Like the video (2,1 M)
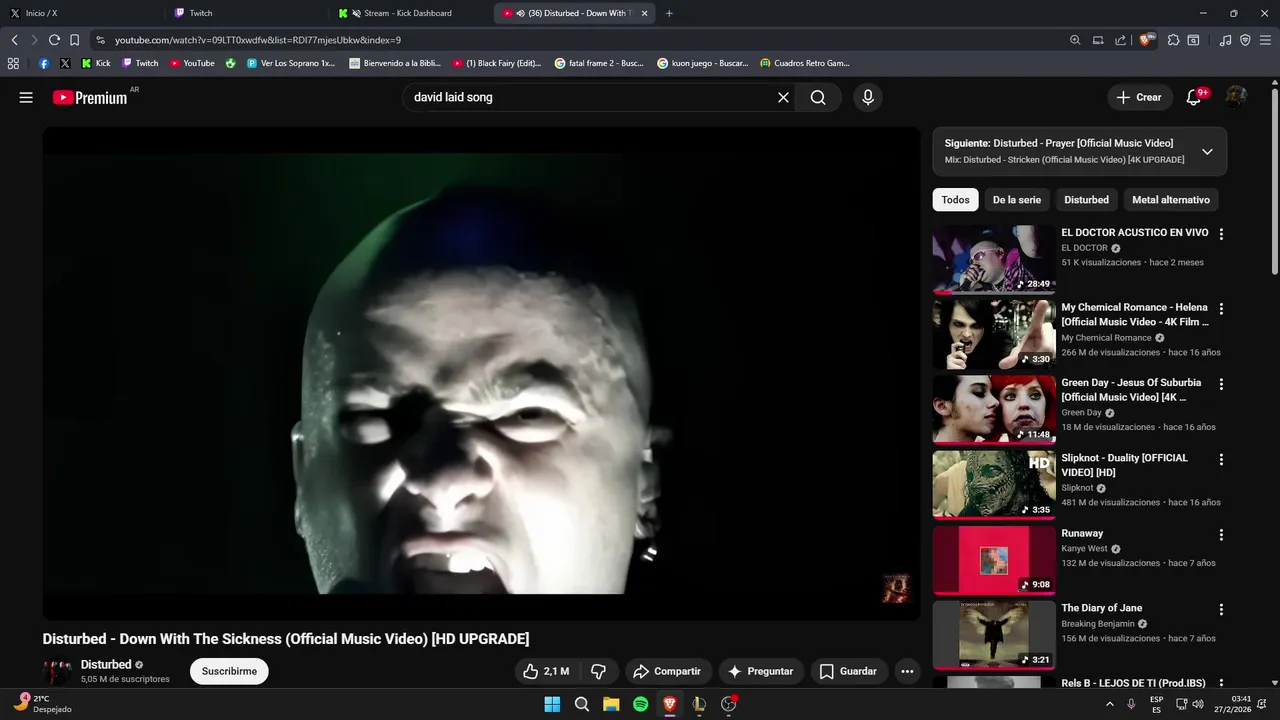 coord(546,671)
